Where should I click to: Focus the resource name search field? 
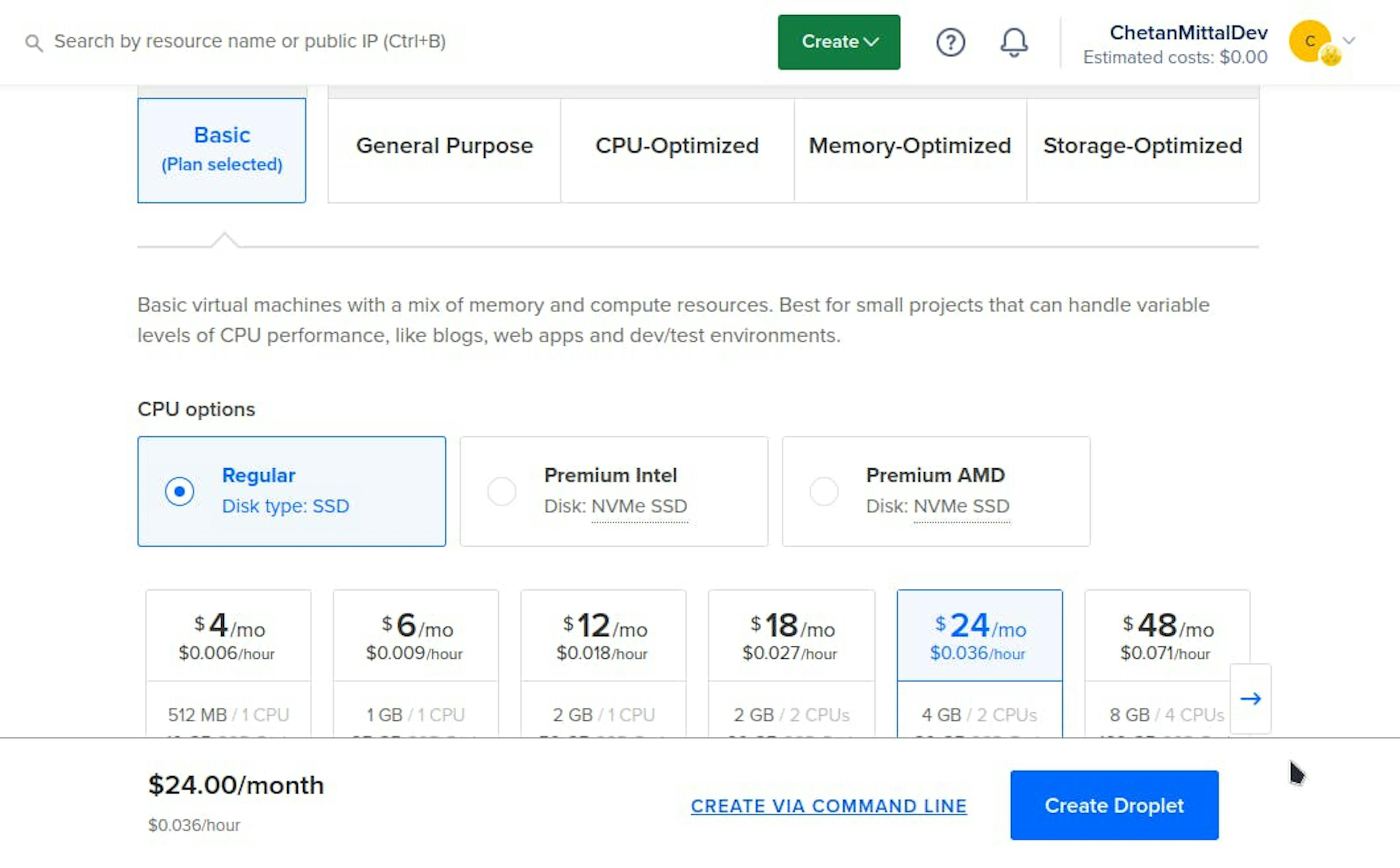250,41
